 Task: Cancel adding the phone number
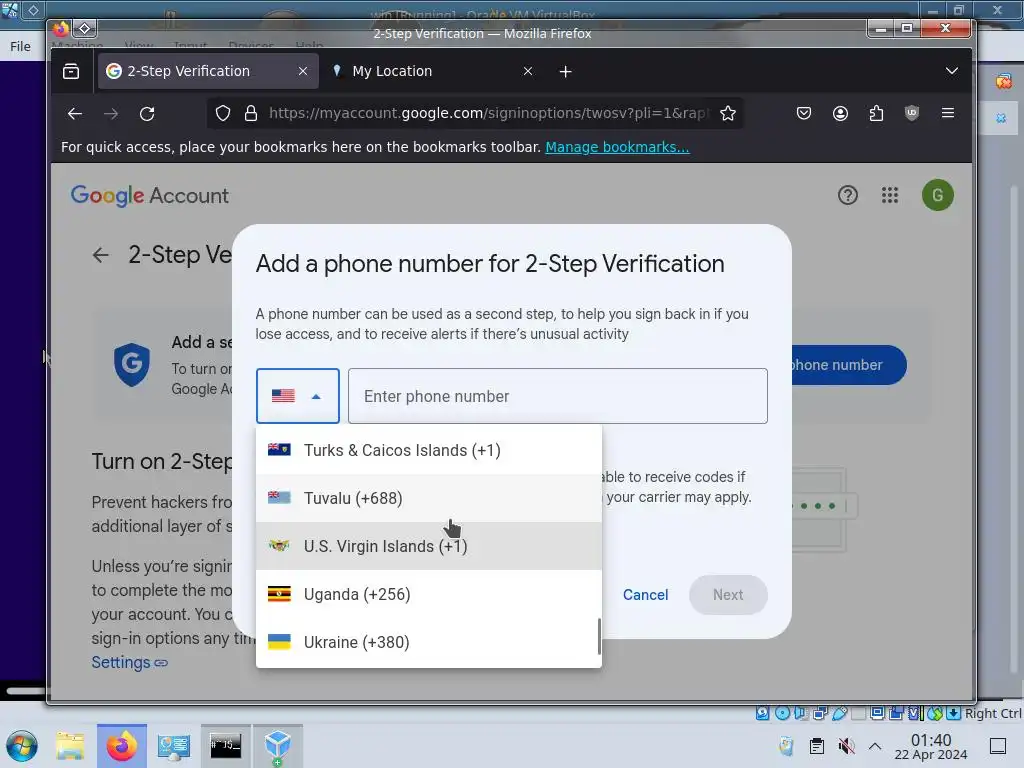click(645, 595)
